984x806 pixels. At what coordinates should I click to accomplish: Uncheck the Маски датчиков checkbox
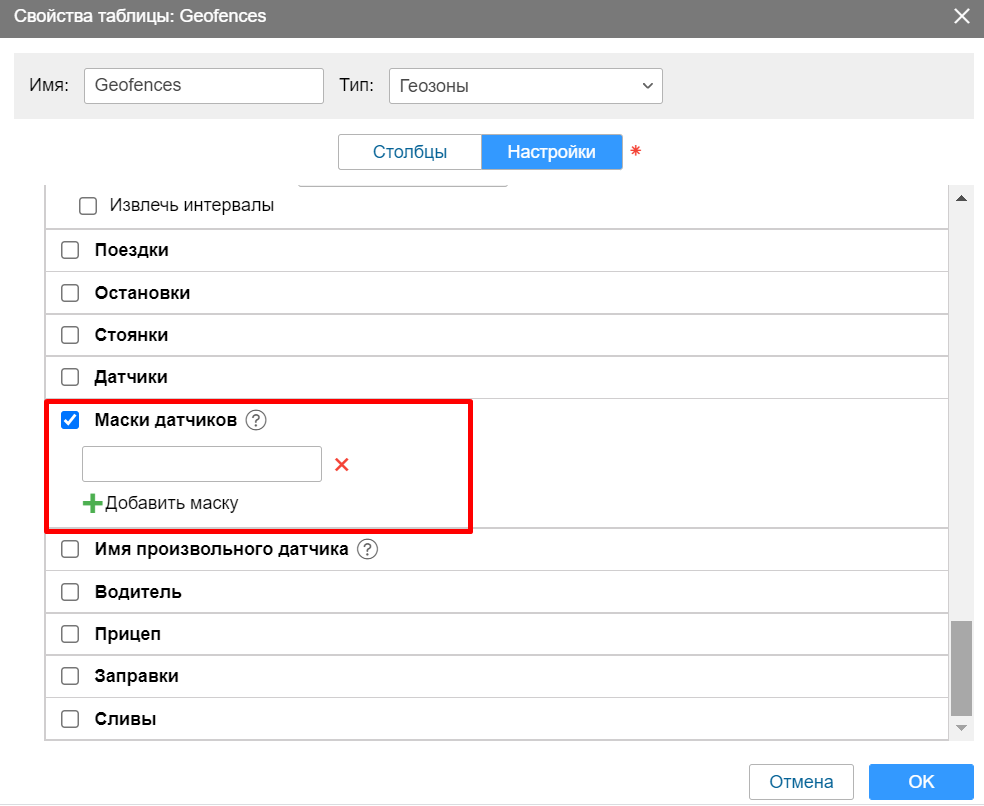click(x=70, y=421)
